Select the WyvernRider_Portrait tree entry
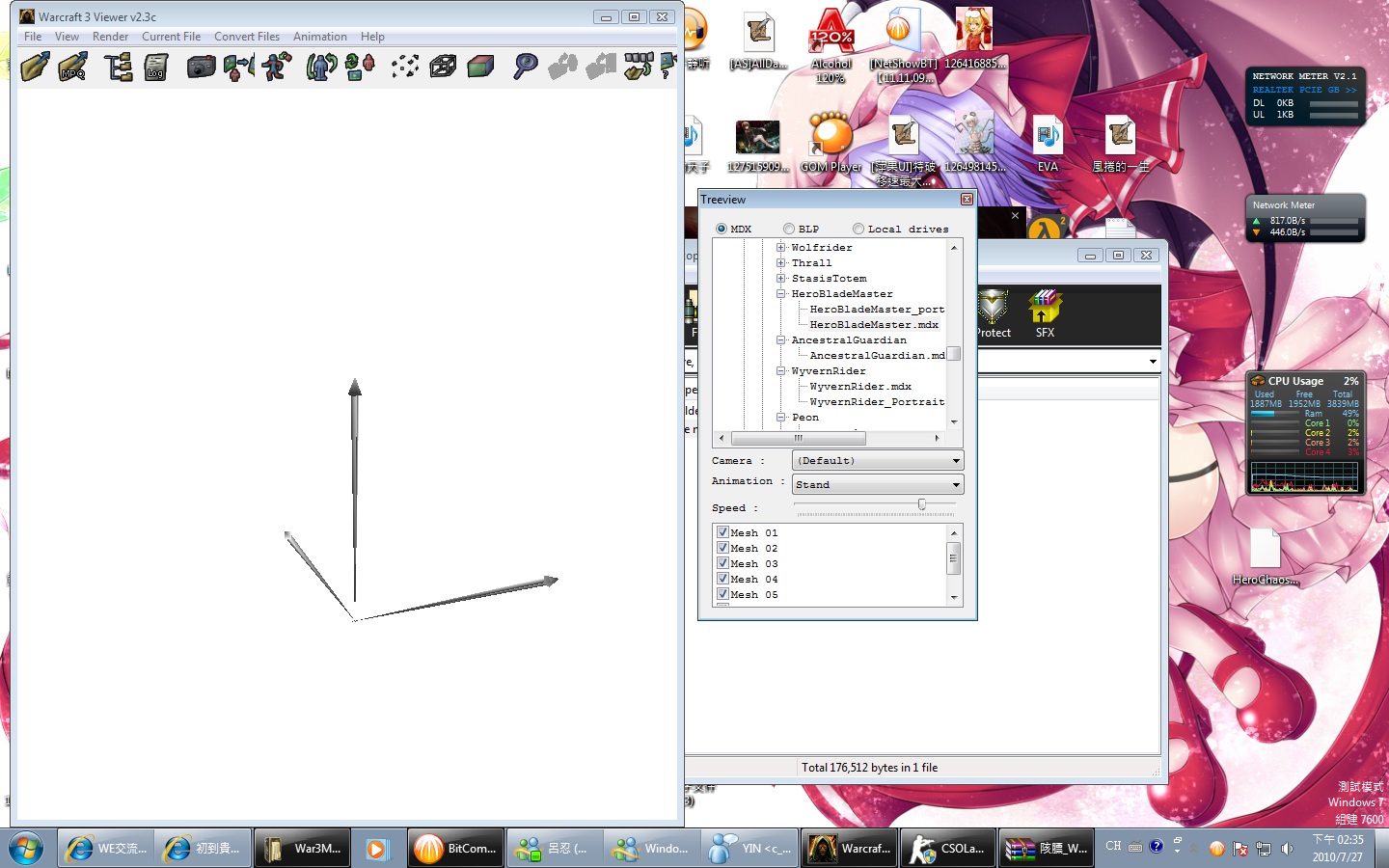Viewport: 1389px width, 868px height. coord(877,401)
